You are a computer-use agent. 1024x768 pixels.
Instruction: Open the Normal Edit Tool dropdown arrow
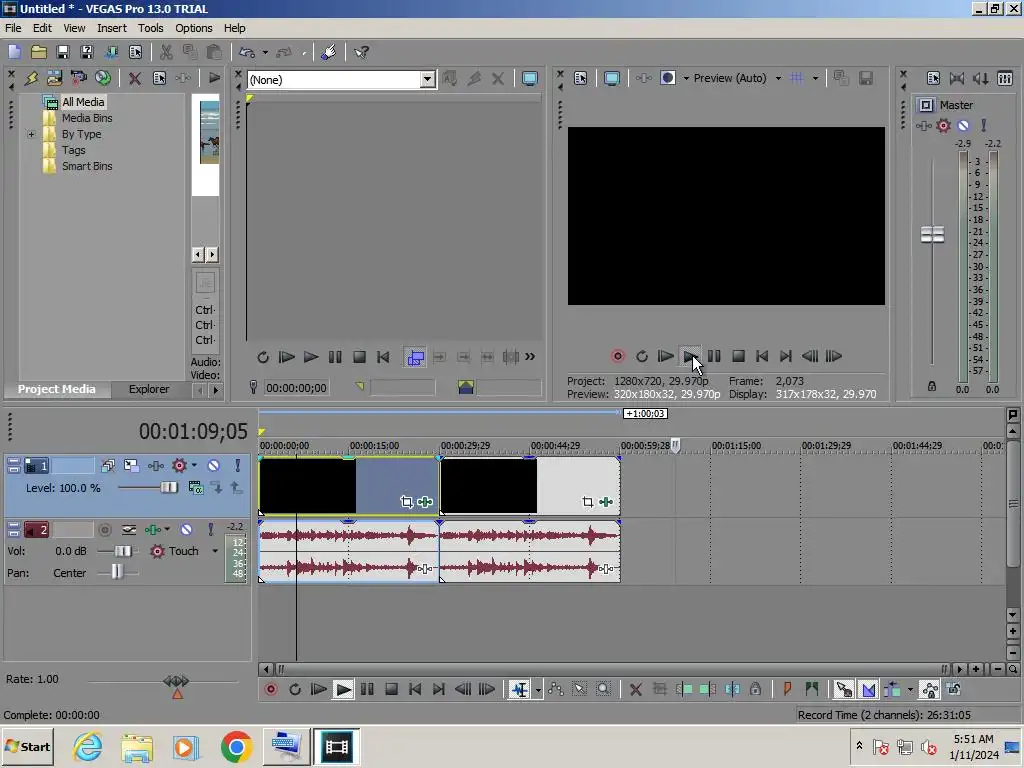(538, 690)
